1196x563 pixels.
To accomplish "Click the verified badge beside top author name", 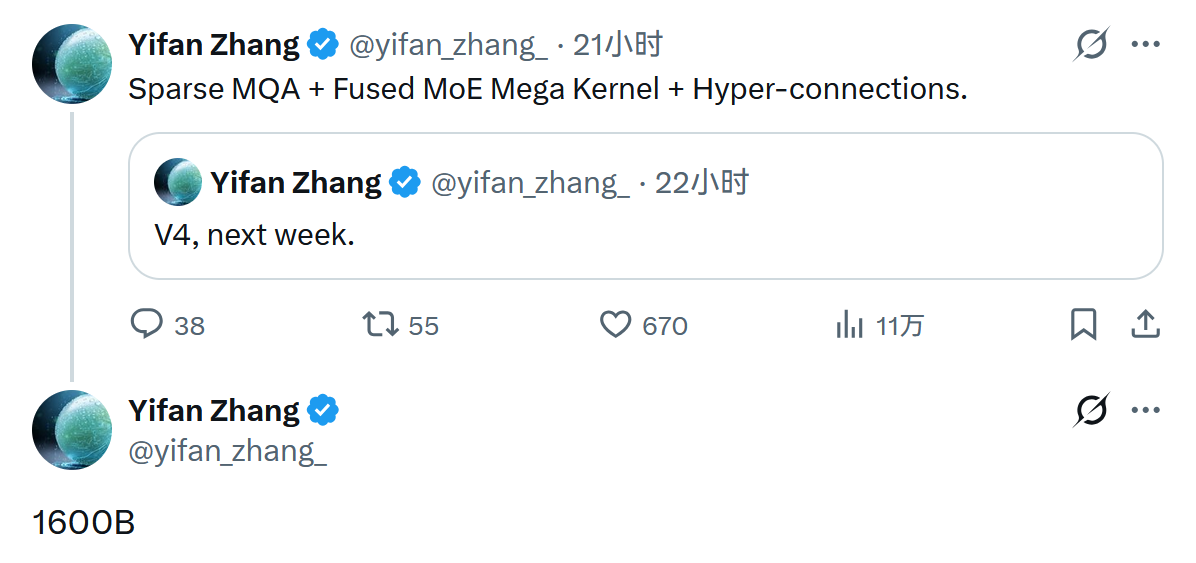I will click(323, 45).
